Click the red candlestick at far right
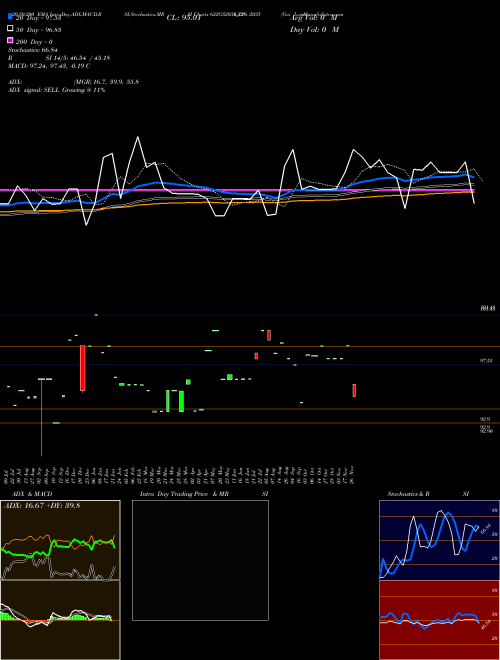The width and height of the screenshot is (500, 660). pos(354,390)
